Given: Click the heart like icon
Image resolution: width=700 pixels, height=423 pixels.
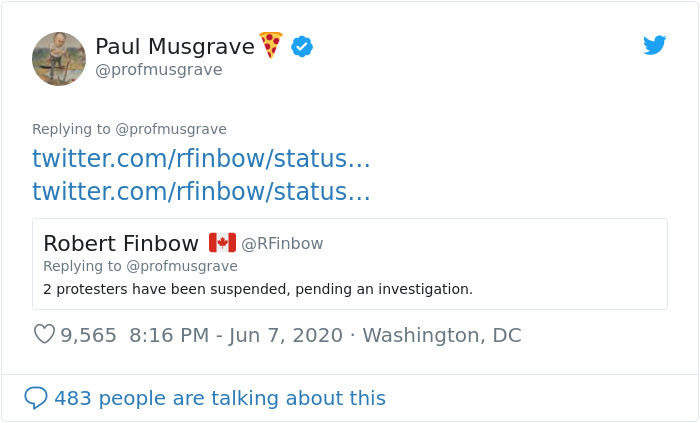Looking at the screenshot, I should [44, 335].
